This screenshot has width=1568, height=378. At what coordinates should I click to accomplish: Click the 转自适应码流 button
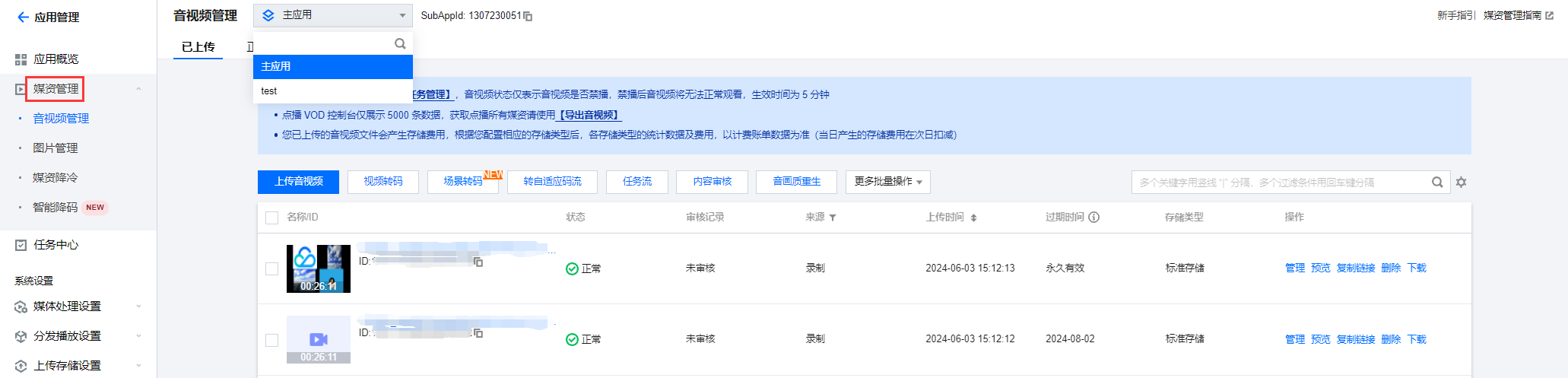[552, 182]
